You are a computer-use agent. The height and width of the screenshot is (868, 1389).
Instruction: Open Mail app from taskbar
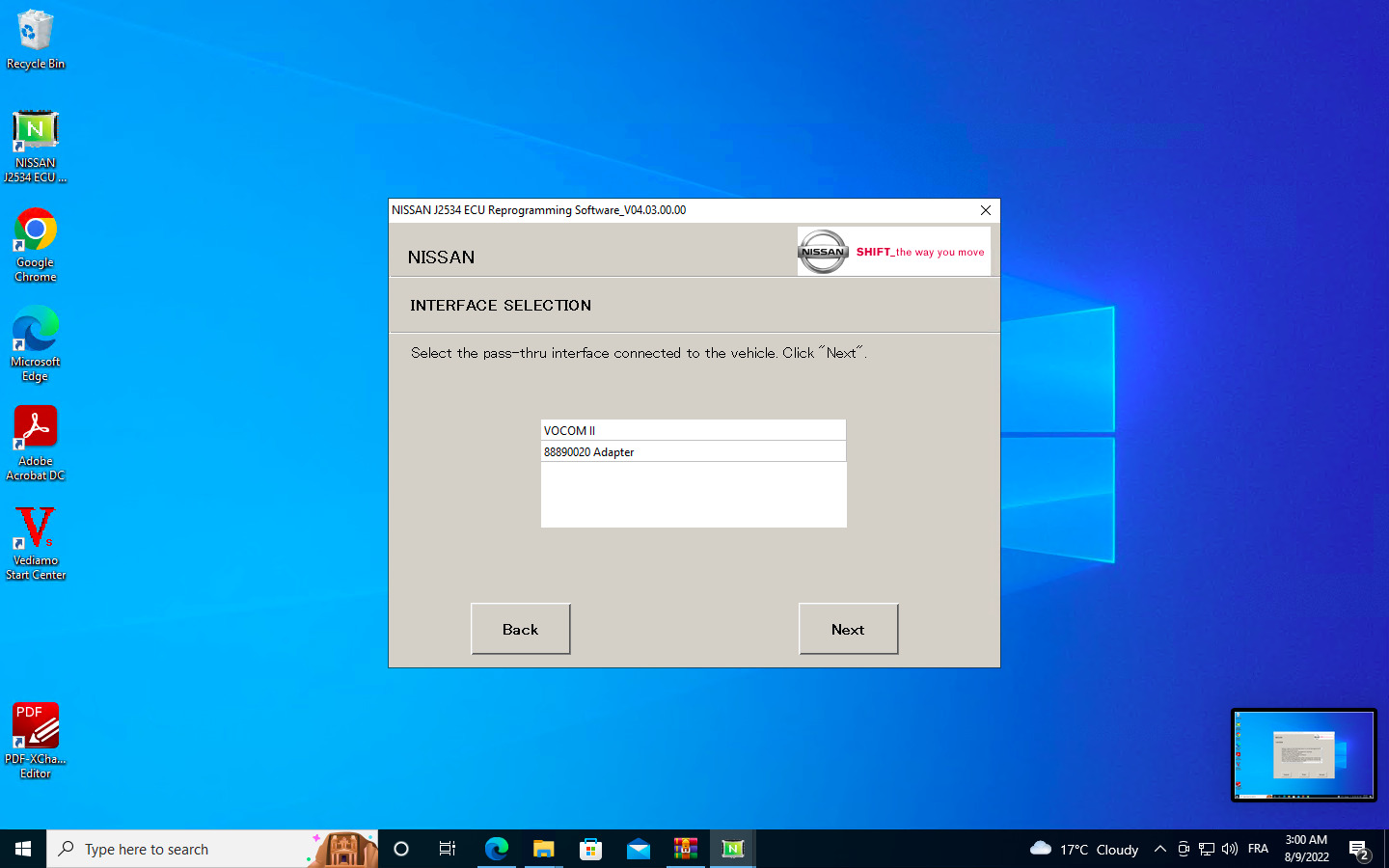pyautogui.click(x=638, y=849)
